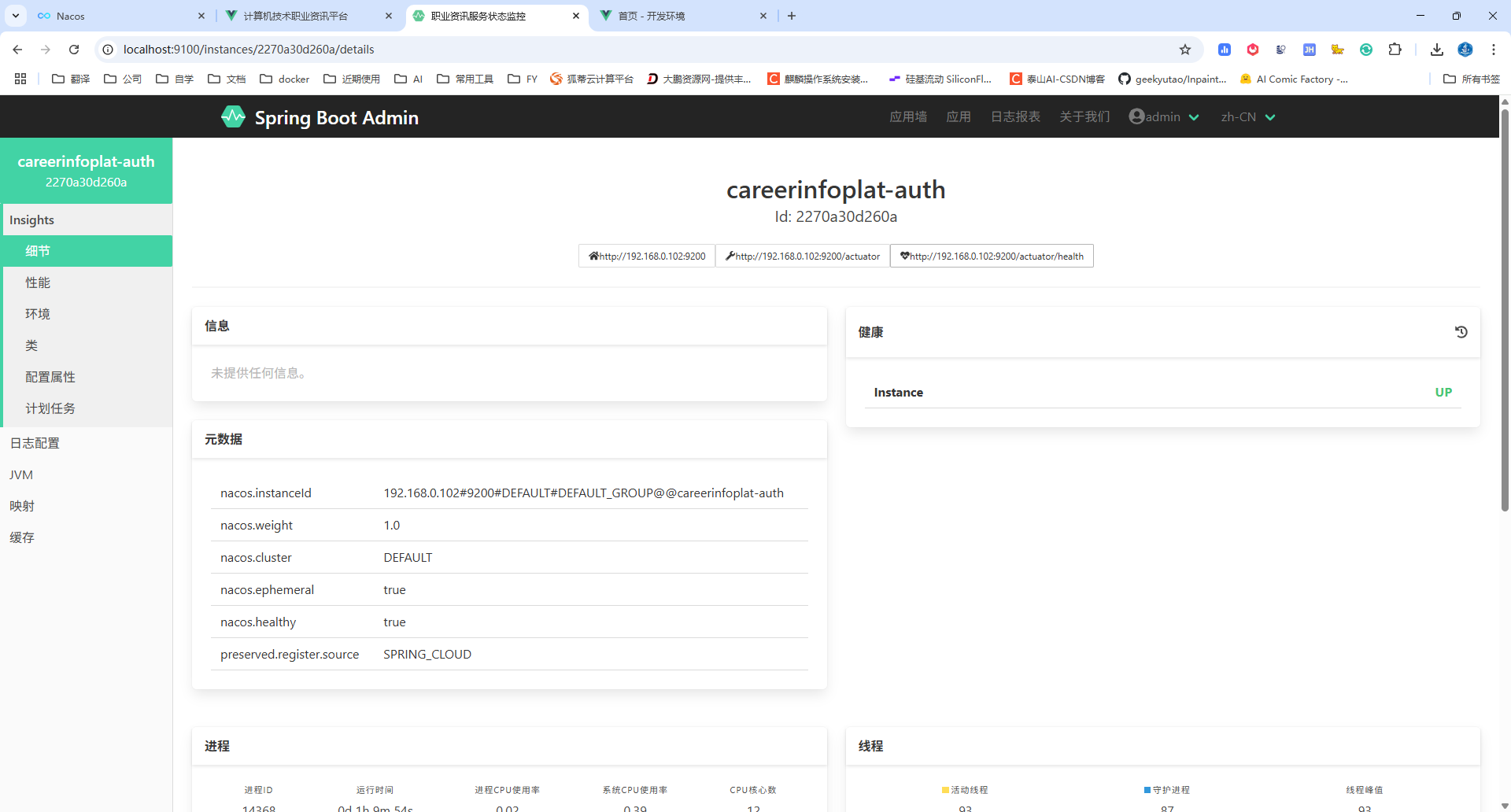Open the bookmark apps grid icon
This screenshot has height=812, width=1511.
(20, 79)
